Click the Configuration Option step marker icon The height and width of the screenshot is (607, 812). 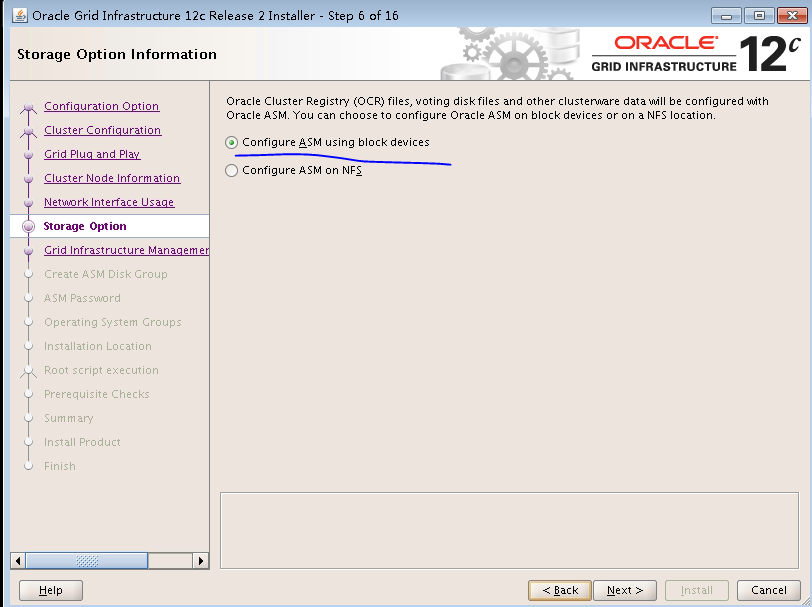[x=28, y=108]
